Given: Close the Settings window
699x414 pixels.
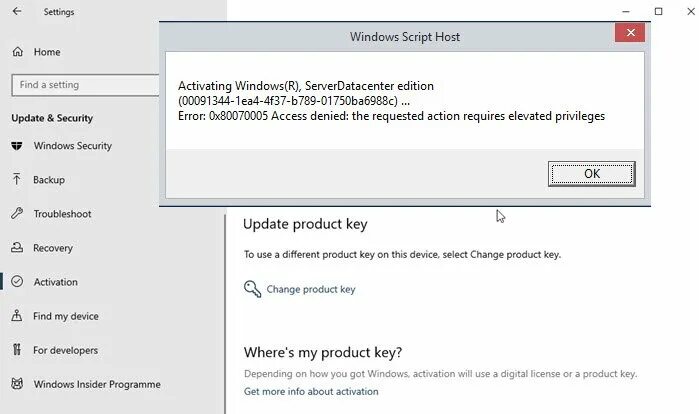Looking at the screenshot, I should pos(689,12).
